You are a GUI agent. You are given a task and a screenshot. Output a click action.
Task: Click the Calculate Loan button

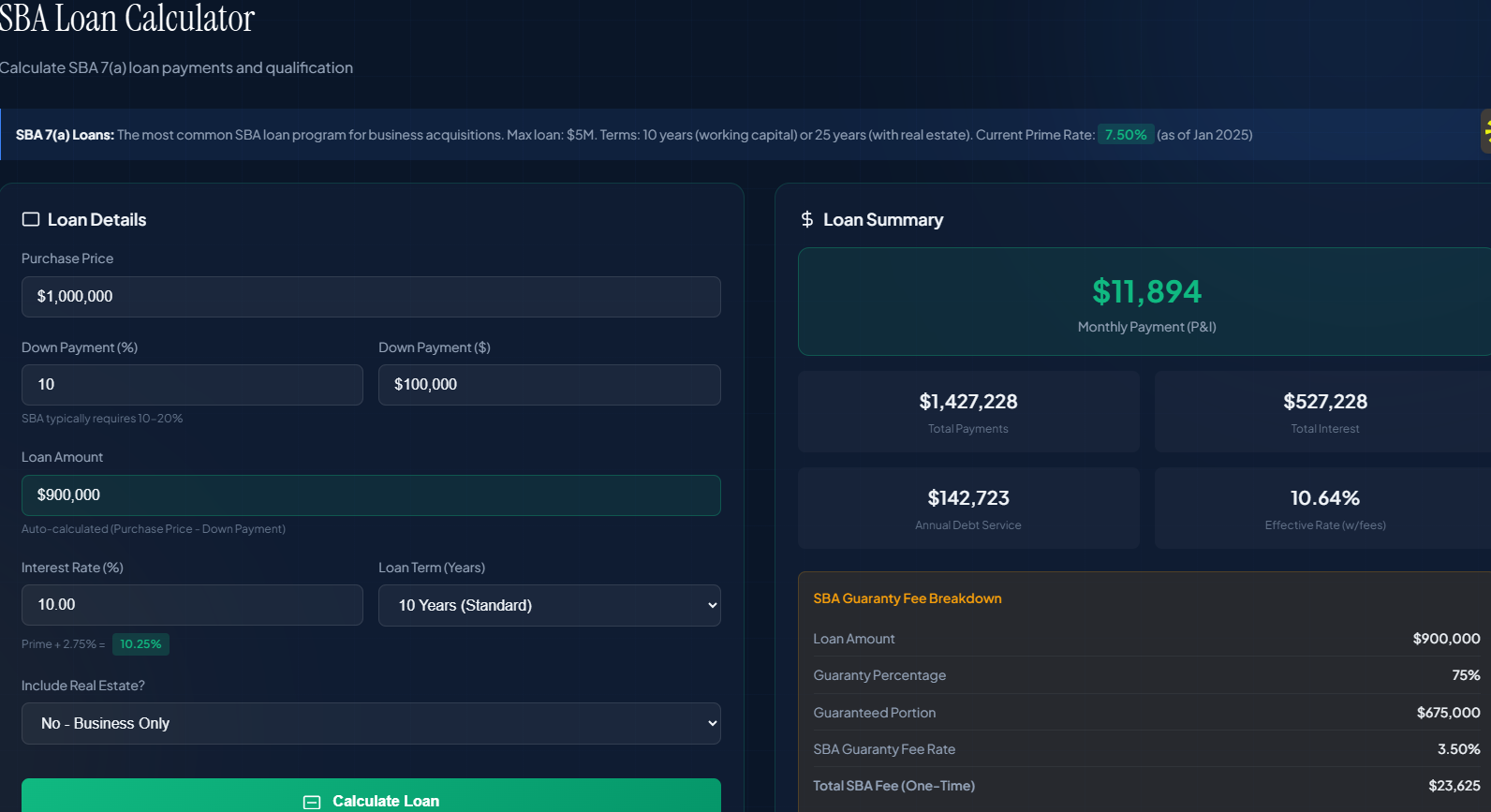pyautogui.click(x=371, y=795)
